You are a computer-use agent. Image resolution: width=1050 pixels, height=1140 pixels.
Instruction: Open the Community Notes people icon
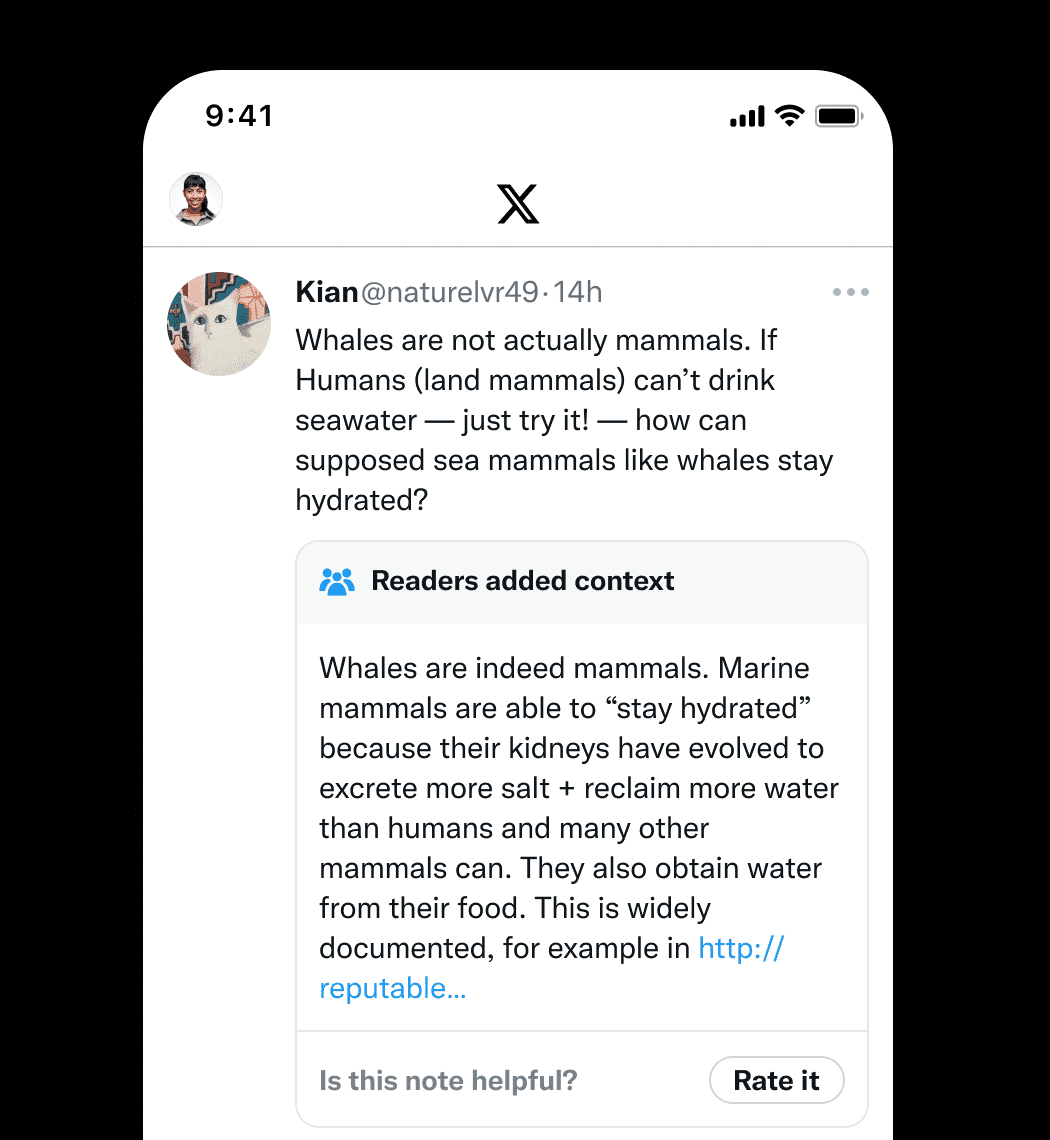pyautogui.click(x=337, y=581)
